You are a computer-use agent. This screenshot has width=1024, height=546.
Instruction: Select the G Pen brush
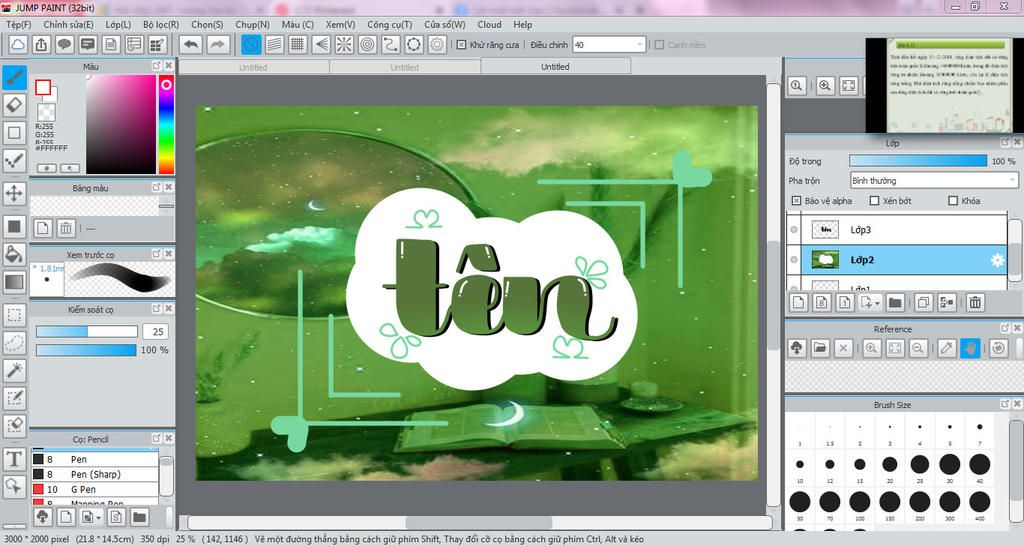click(x=95, y=489)
